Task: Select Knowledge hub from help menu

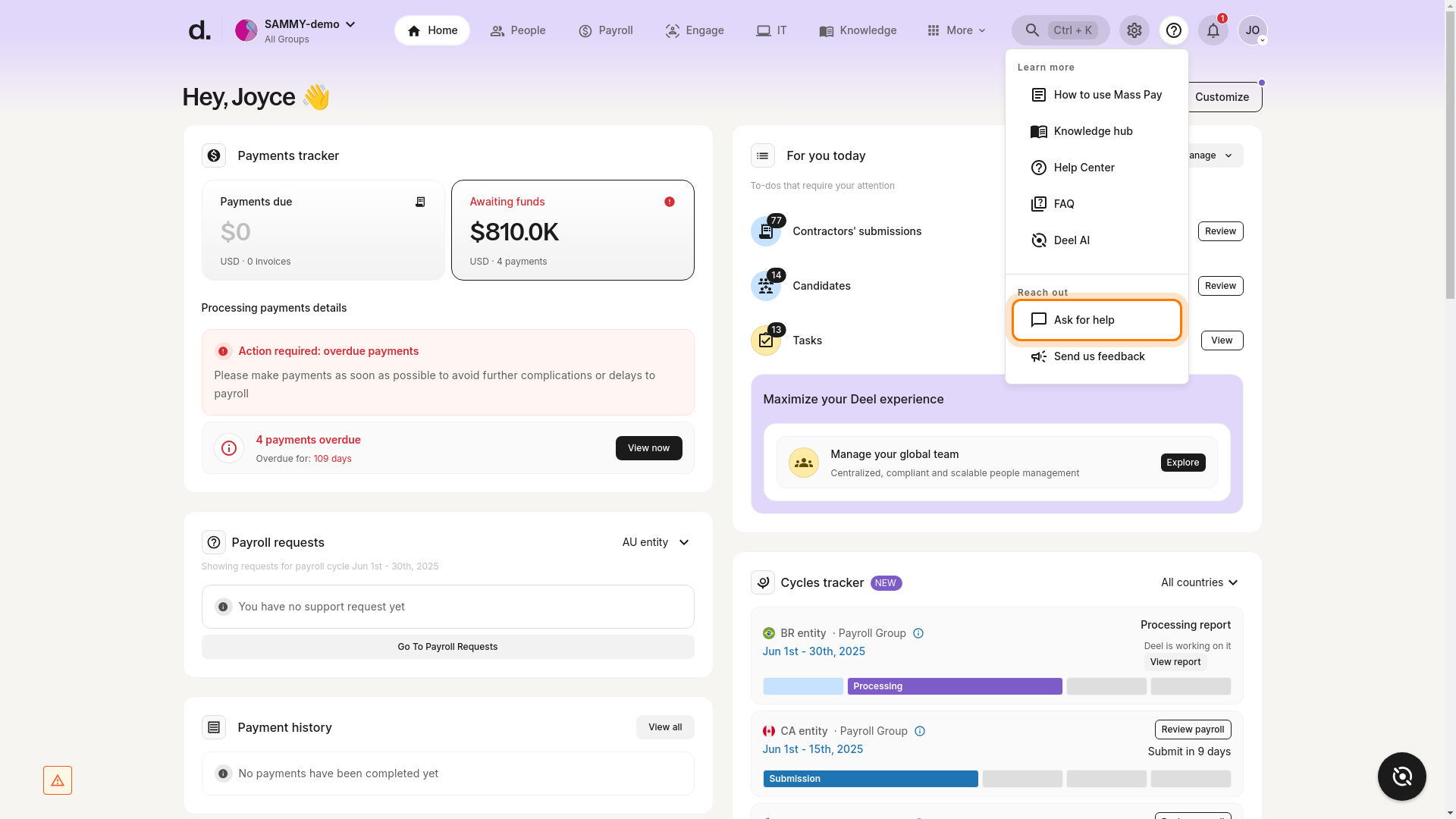Action: point(1097,131)
